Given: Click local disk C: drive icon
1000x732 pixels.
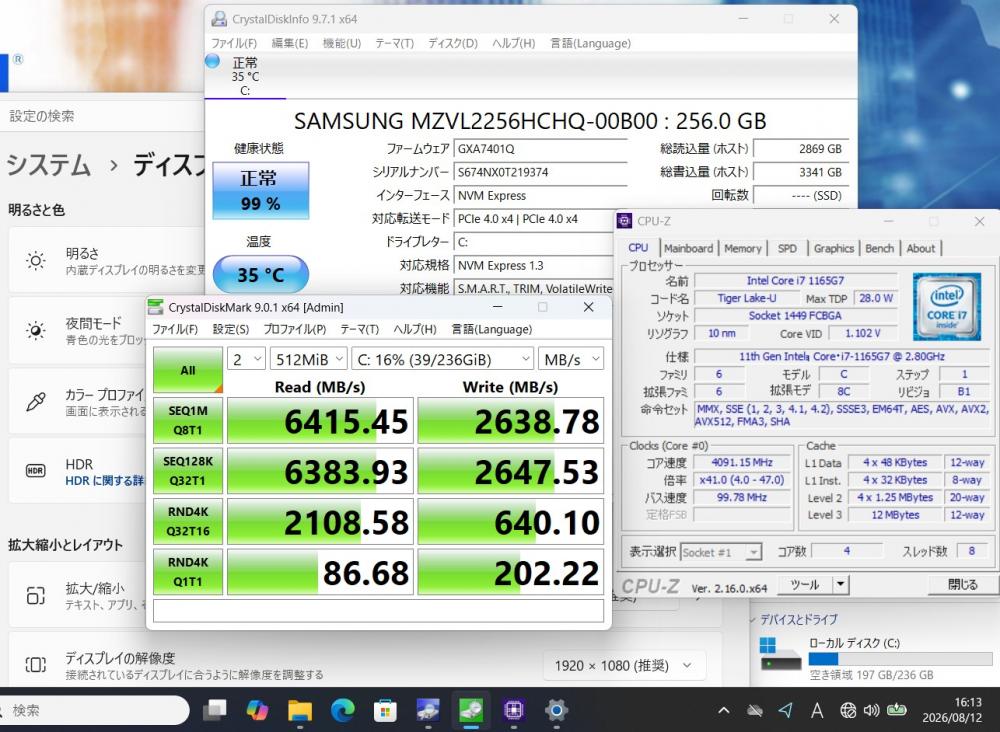Looking at the screenshot, I should [780, 655].
